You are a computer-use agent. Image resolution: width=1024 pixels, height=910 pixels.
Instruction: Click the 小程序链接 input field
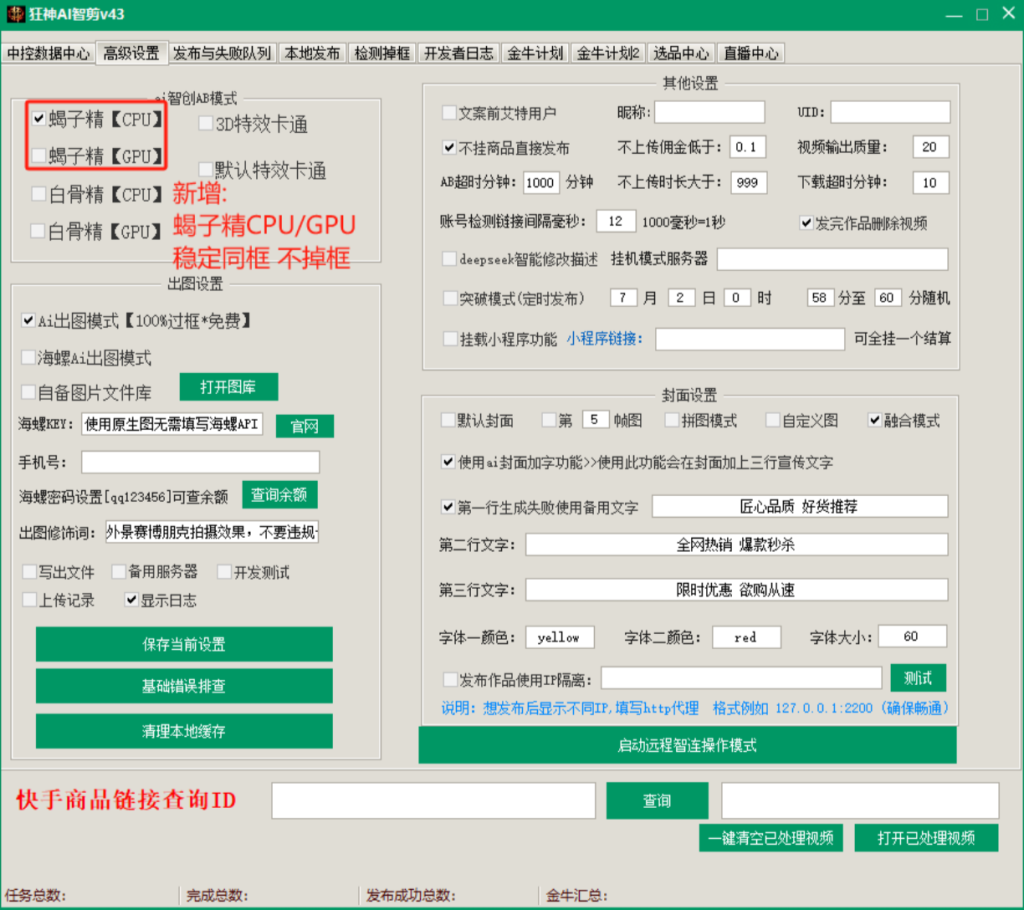point(750,338)
